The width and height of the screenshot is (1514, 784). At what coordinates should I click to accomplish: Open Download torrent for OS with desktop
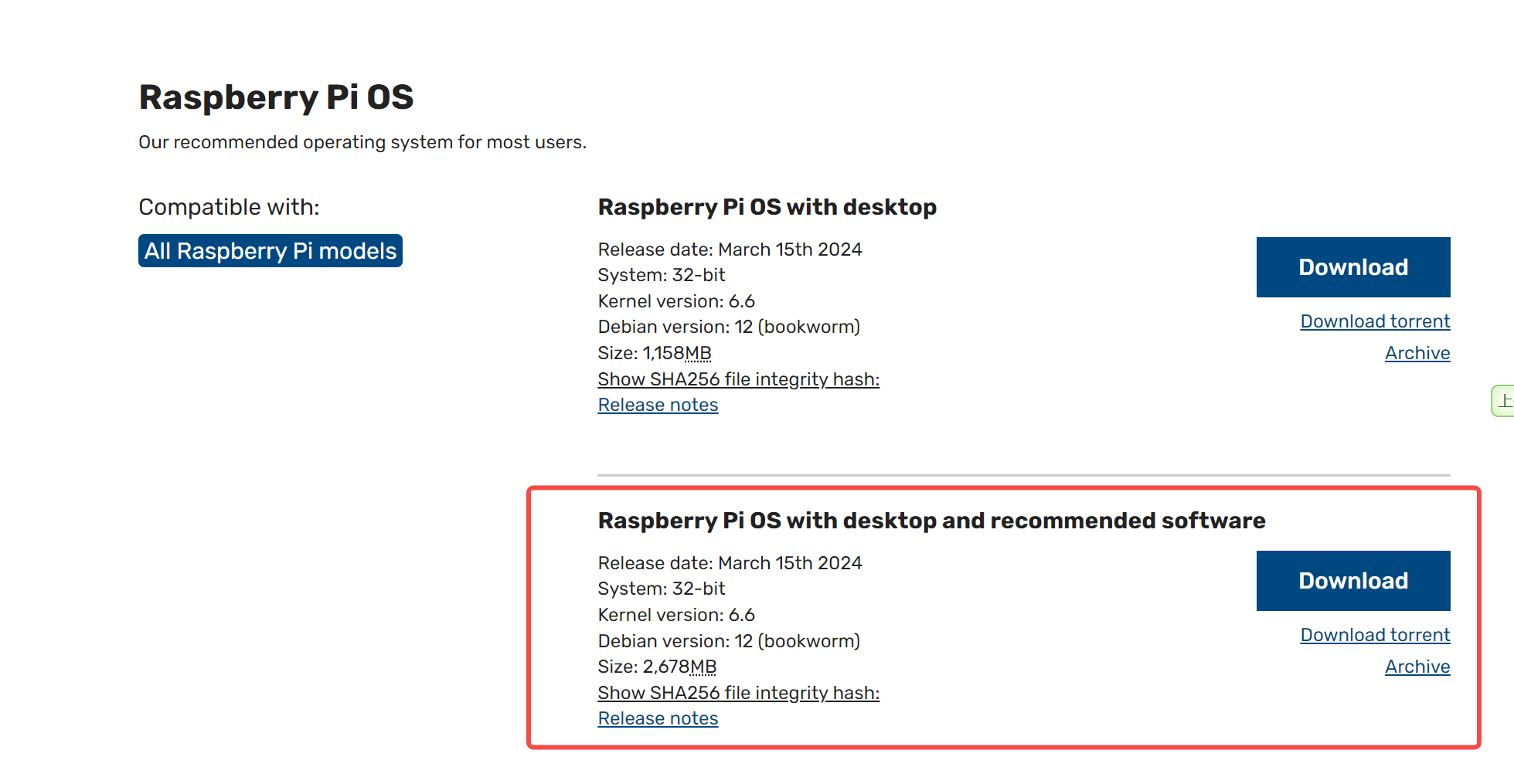pyautogui.click(x=1375, y=321)
